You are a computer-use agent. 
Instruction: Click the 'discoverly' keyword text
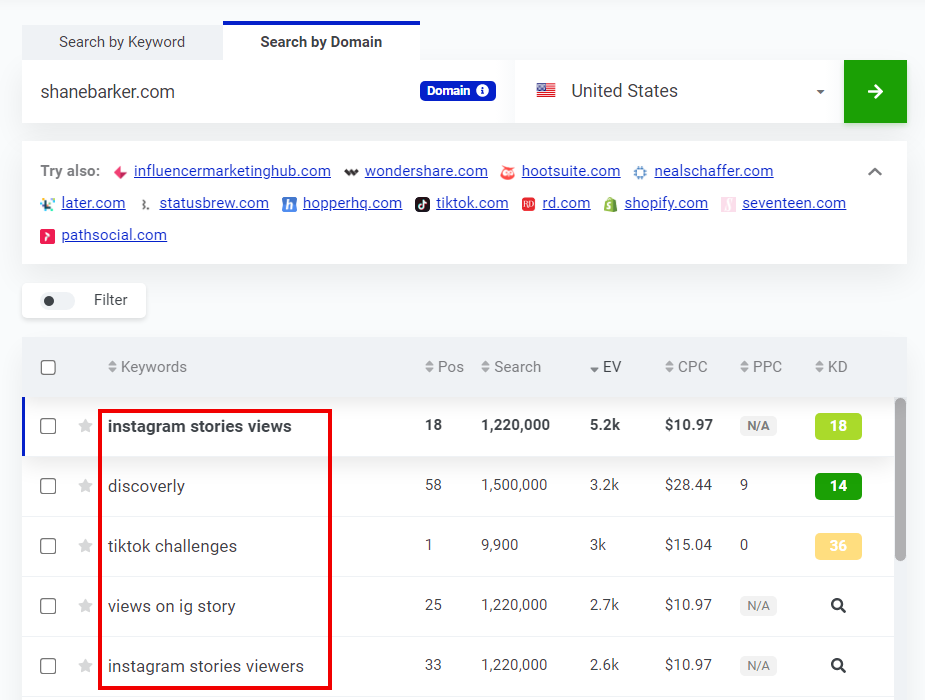146,486
